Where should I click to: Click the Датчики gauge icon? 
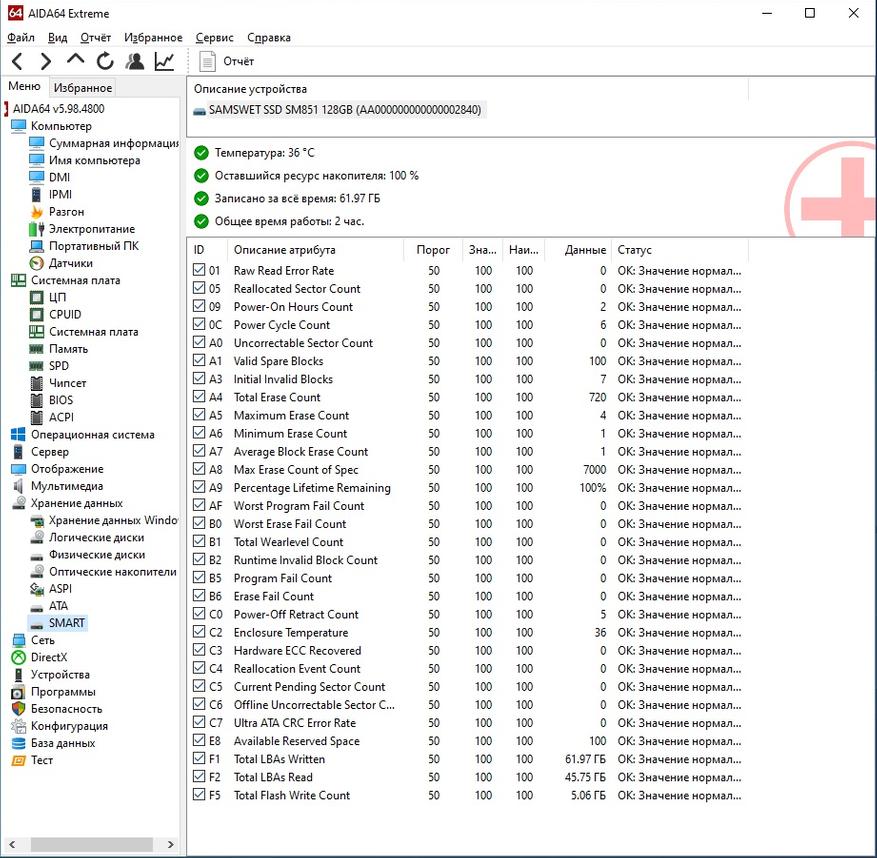(x=36, y=263)
